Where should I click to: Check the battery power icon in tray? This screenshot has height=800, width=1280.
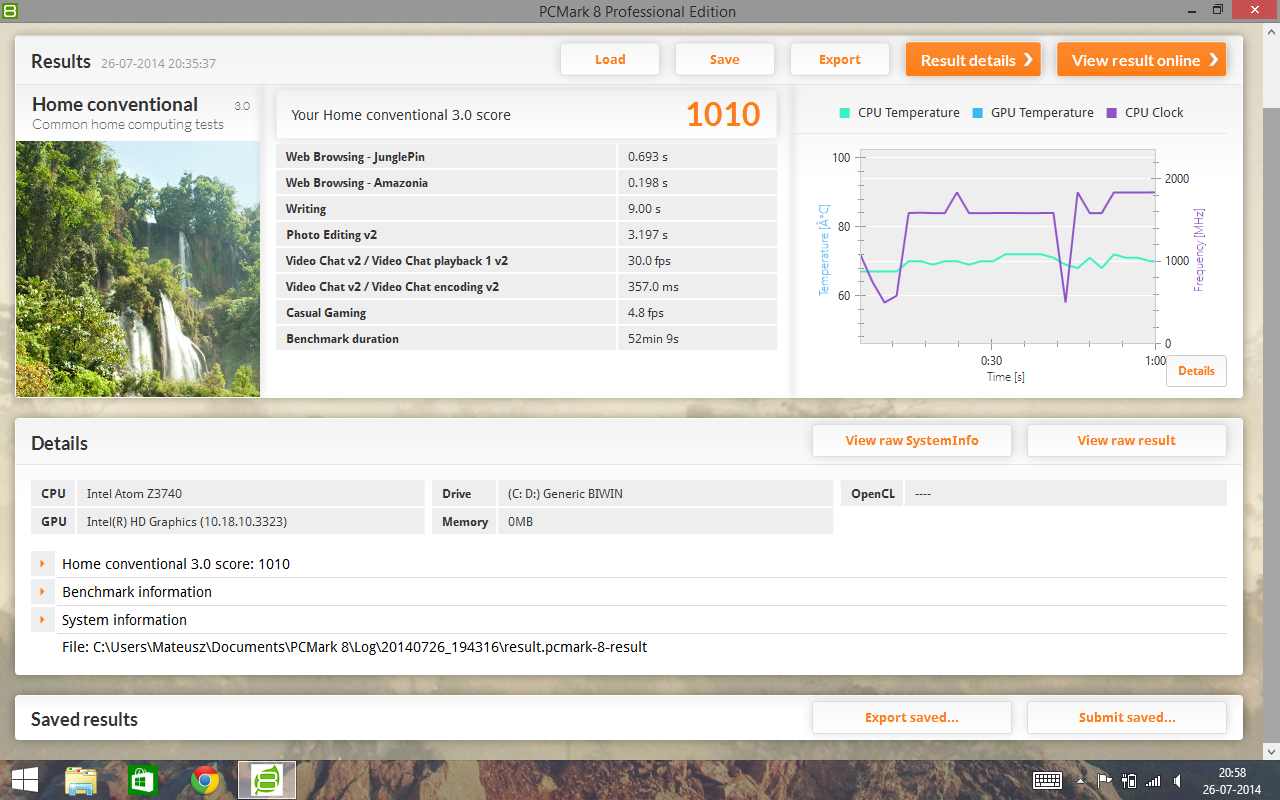pos(1130,781)
